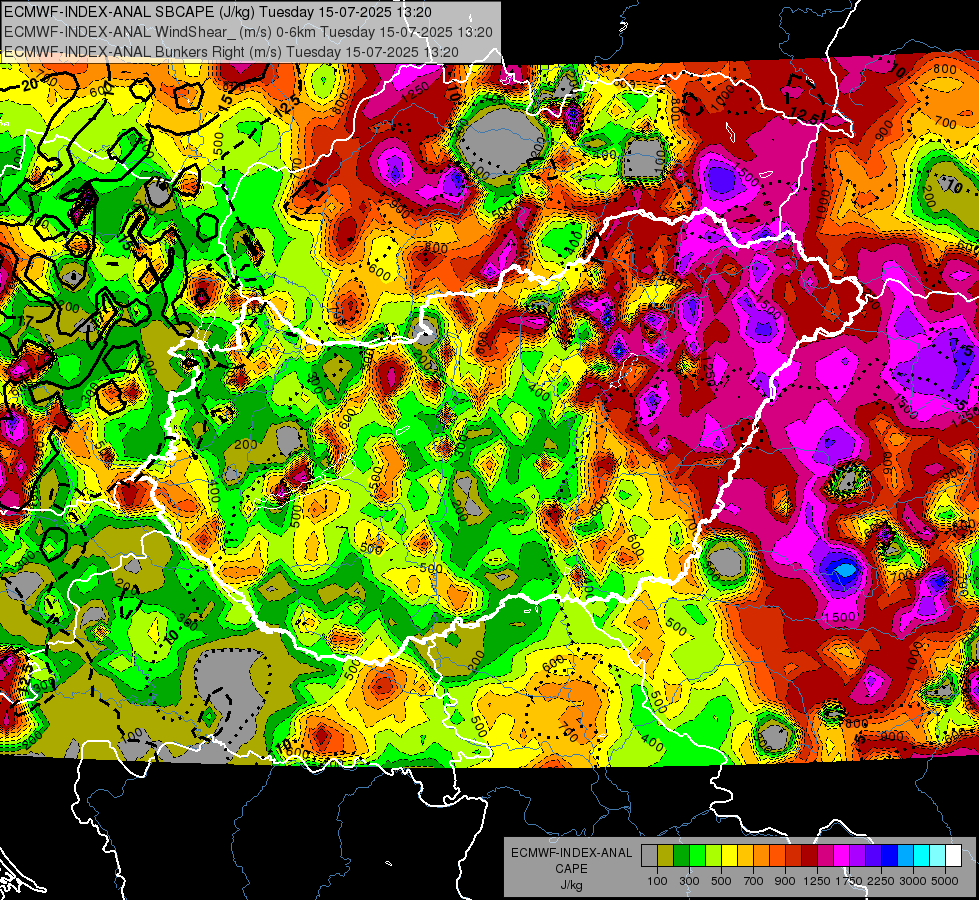Select the brick red legend swatch
This screenshot has height=900, width=979.
click(x=794, y=855)
